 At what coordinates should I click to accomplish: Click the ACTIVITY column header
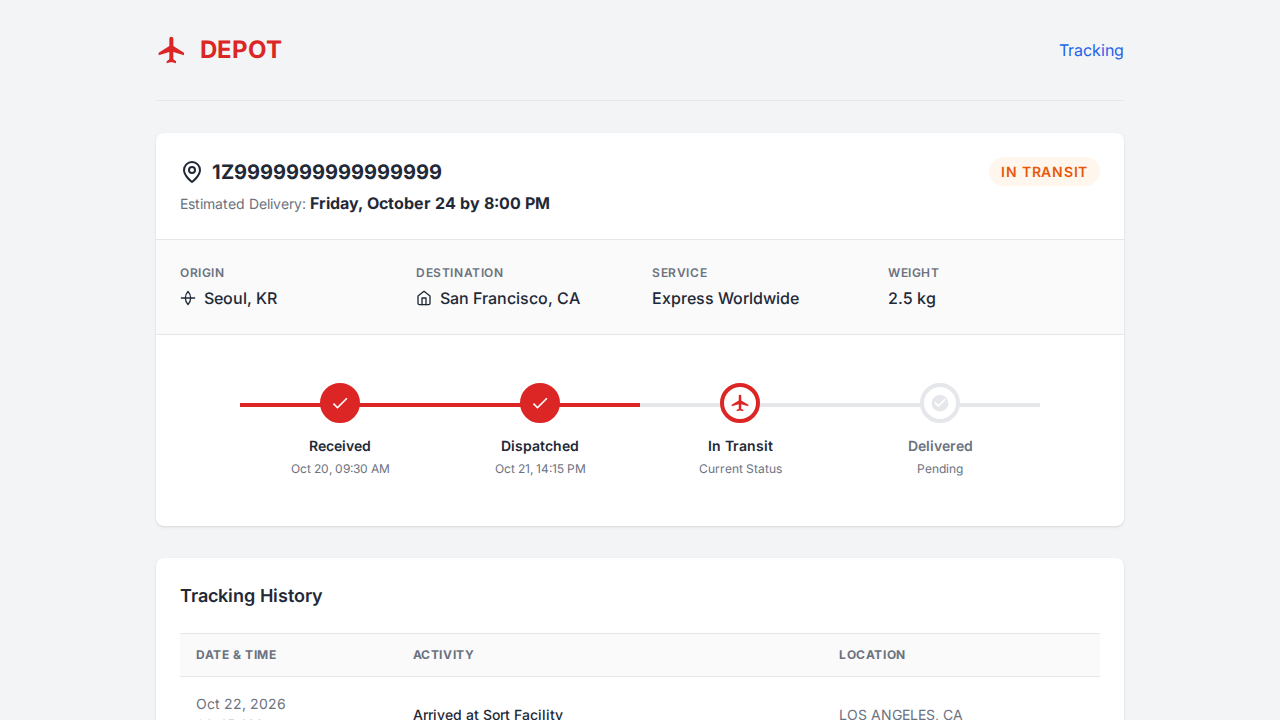443,655
